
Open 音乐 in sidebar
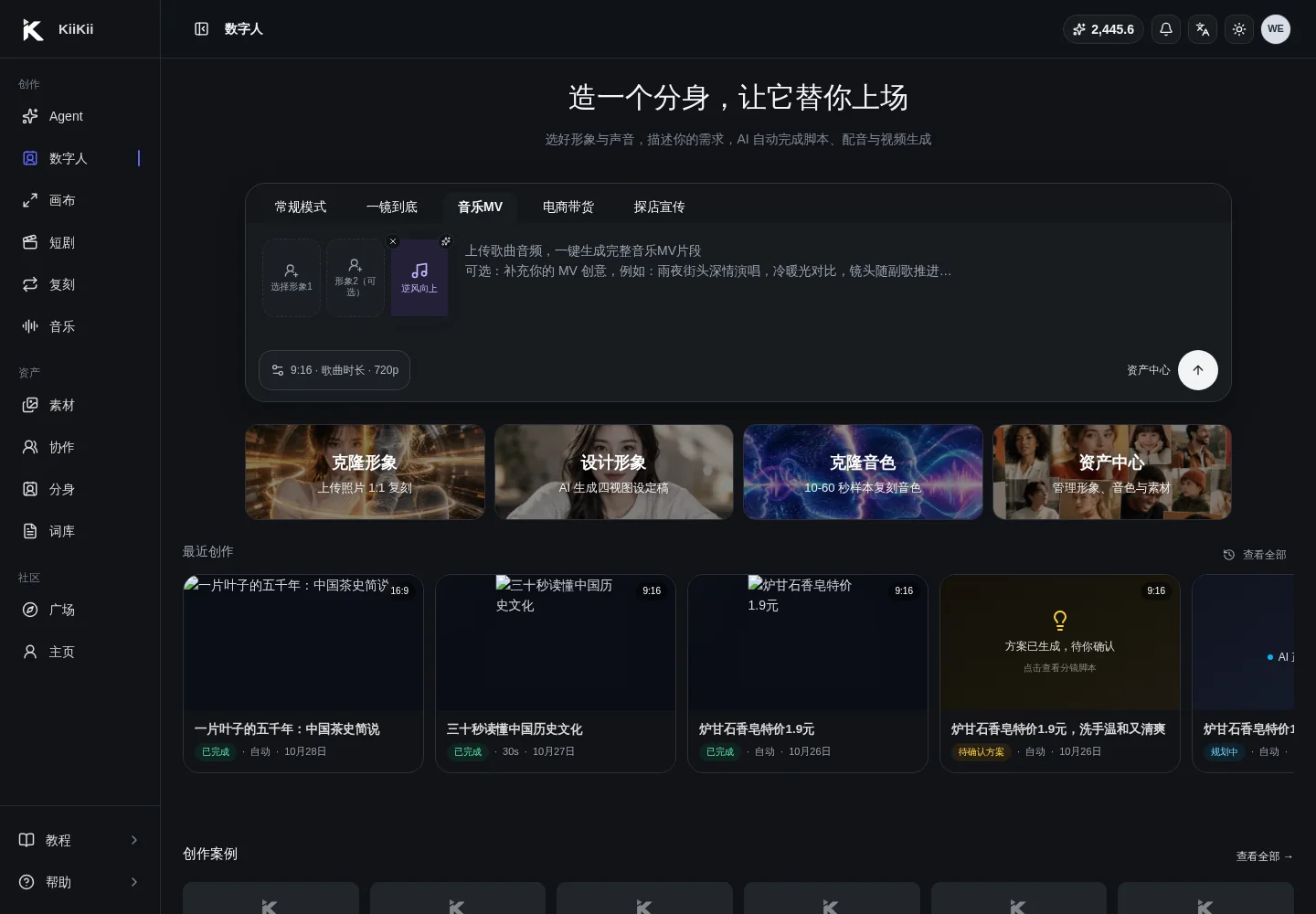[x=80, y=326]
